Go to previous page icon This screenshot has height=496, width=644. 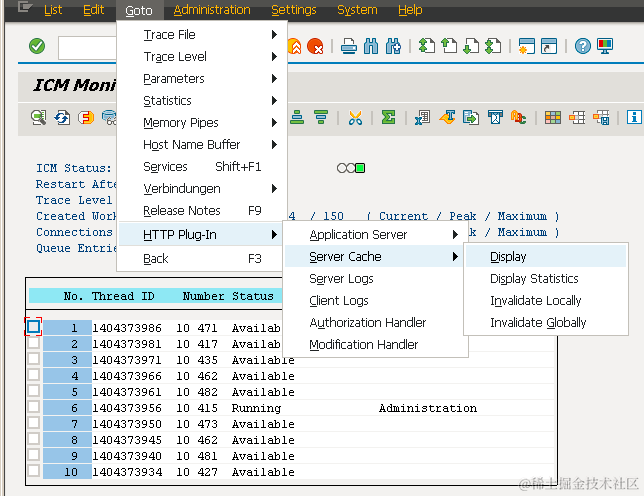coord(449,46)
